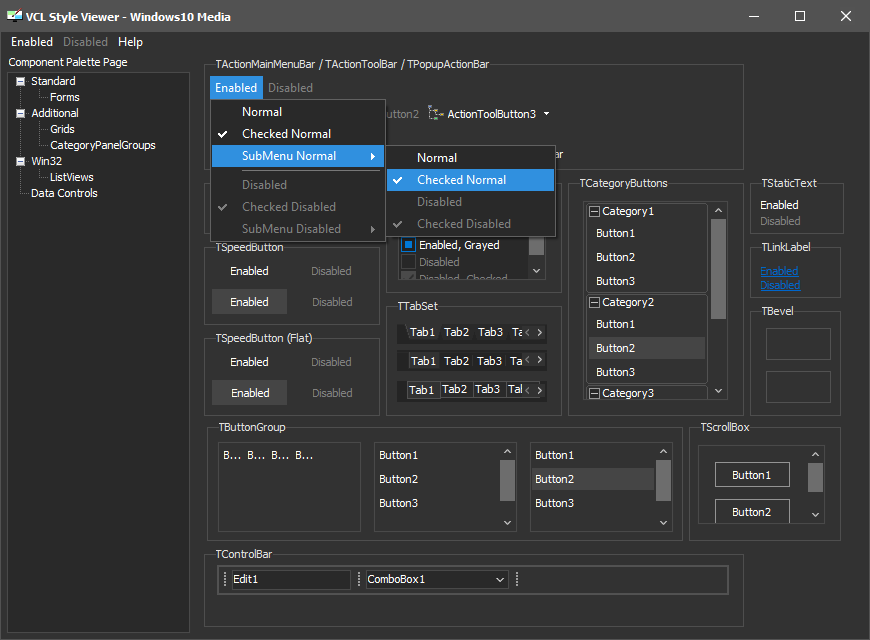This screenshot has height=640, width=870.
Task: Click right tab-scroll arrow in top TTabSet row
Action: pyautogui.click(x=539, y=332)
